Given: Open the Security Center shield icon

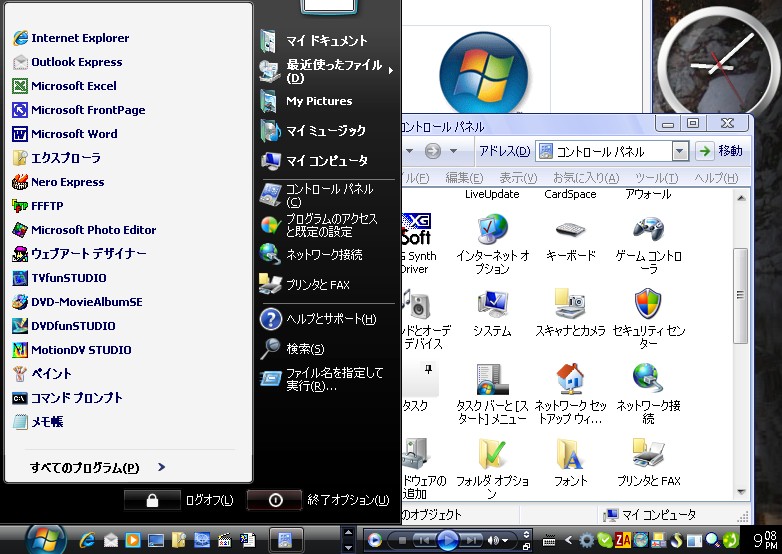Looking at the screenshot, I should coord(648,305).
